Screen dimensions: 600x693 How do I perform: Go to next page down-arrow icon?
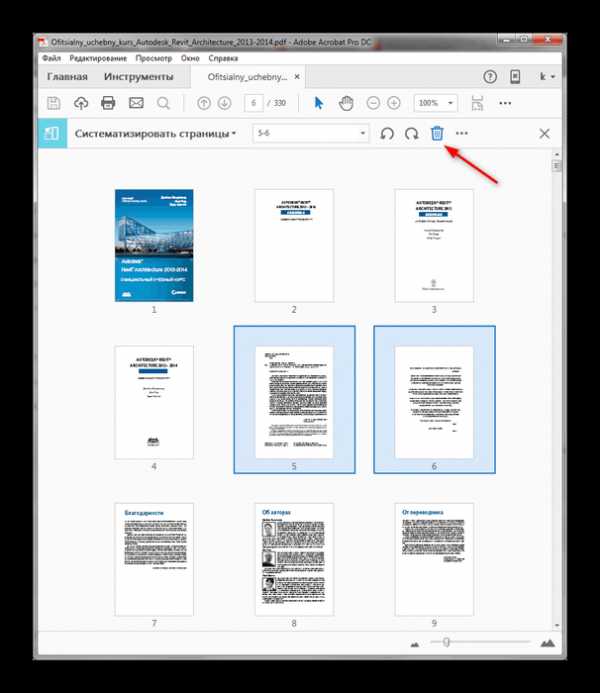click(224, 103)
